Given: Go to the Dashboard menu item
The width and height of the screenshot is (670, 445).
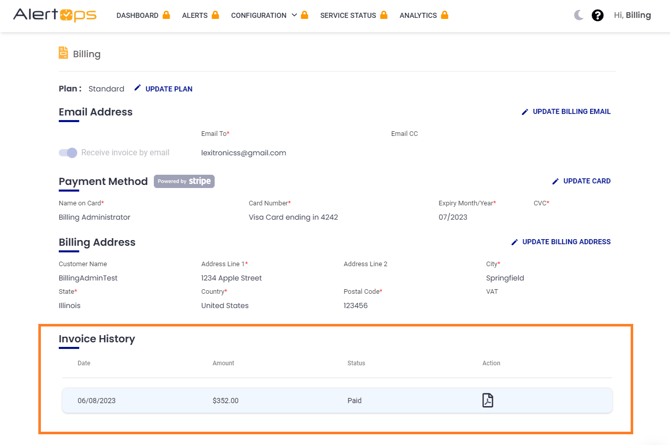Looking at the screenshot, I should [137, 15].
